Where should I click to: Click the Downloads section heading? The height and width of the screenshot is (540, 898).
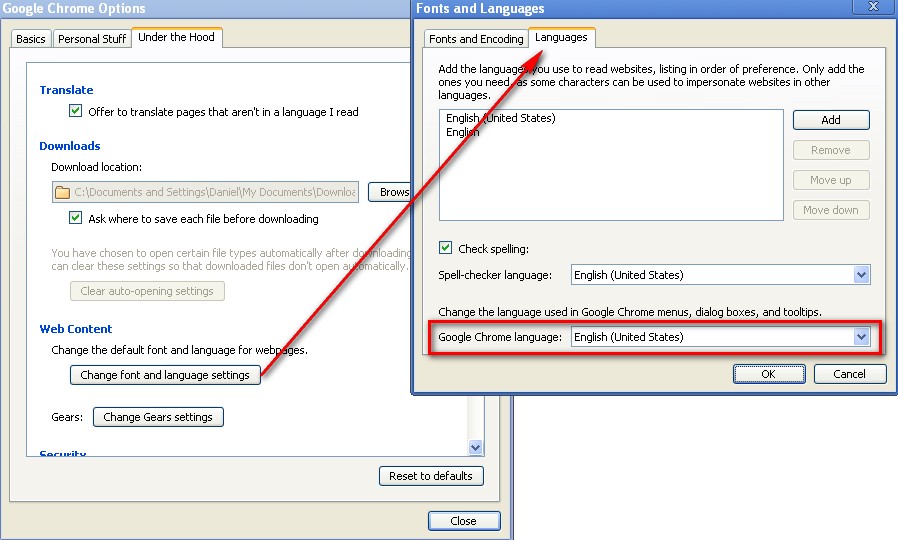click(70, 146)
